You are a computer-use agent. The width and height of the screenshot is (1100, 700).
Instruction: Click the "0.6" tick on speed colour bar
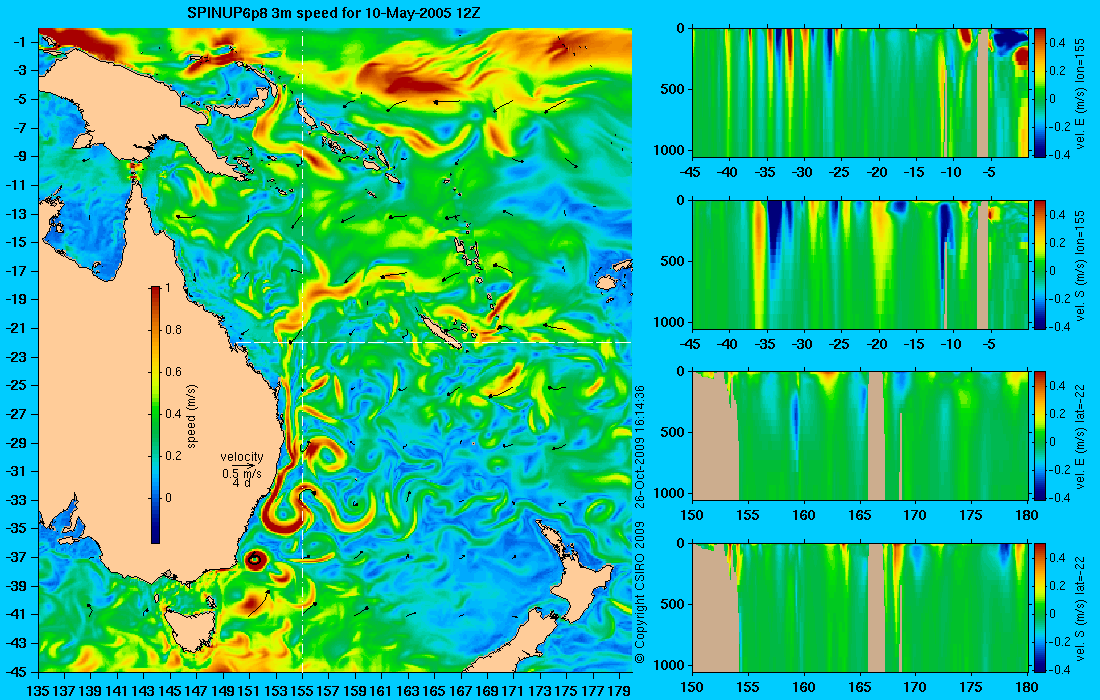point(173,372)
